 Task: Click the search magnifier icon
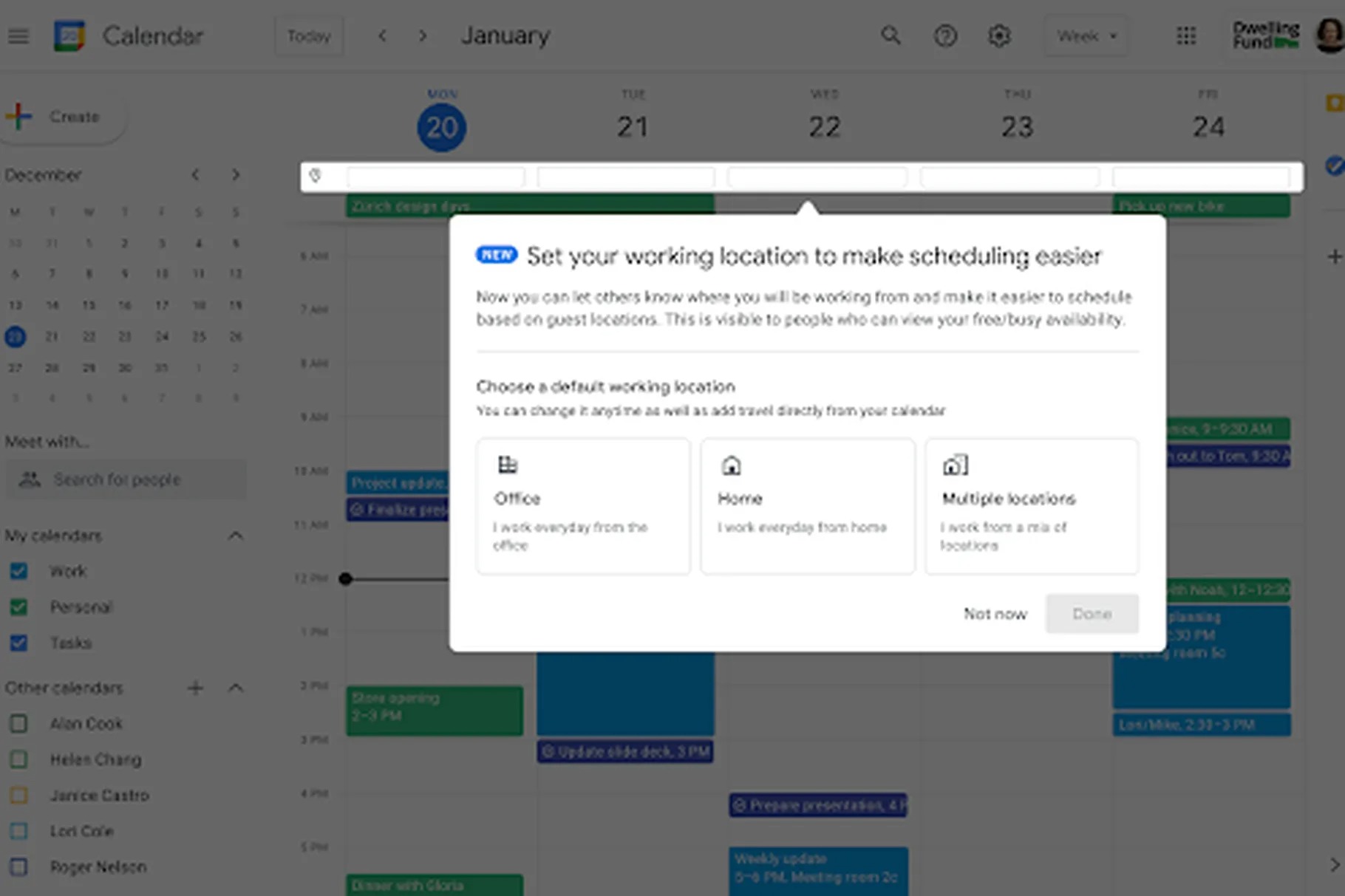891,35
